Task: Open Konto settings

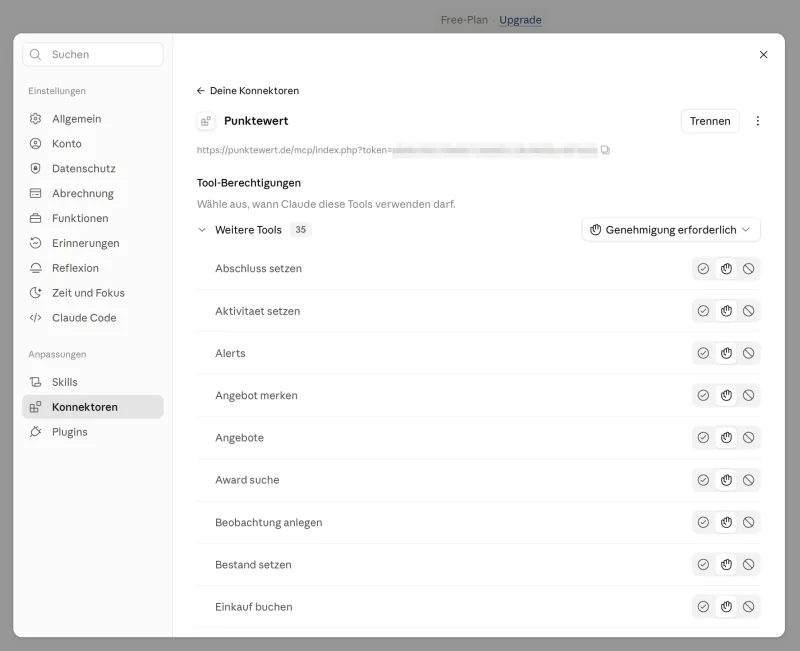Action: click(93, 144)
